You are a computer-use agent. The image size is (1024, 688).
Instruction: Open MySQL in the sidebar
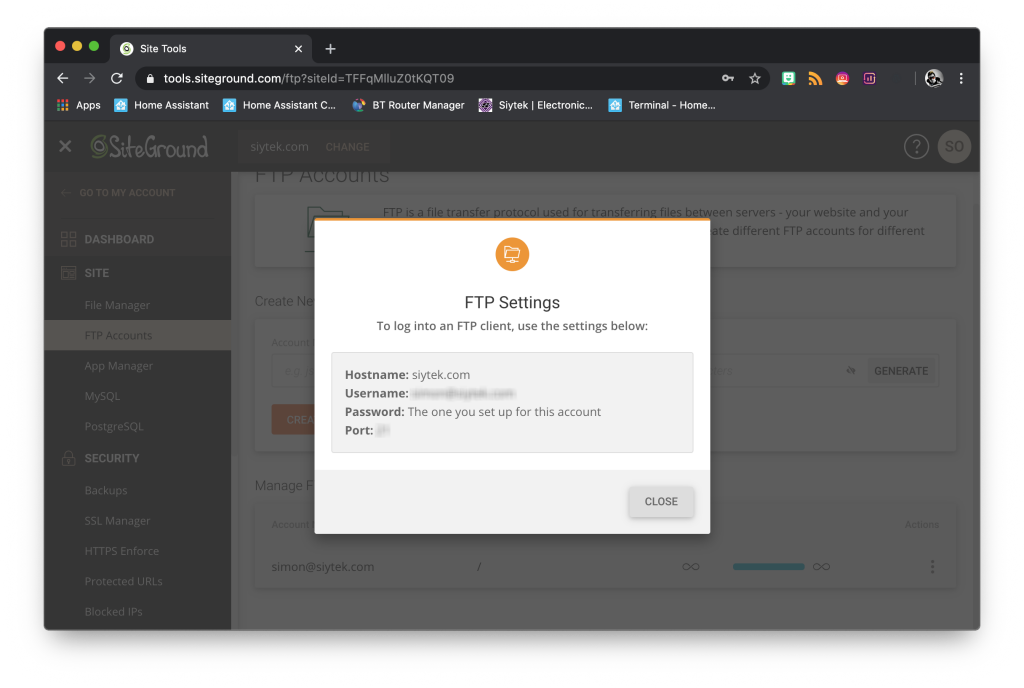[x=102, y=396]
